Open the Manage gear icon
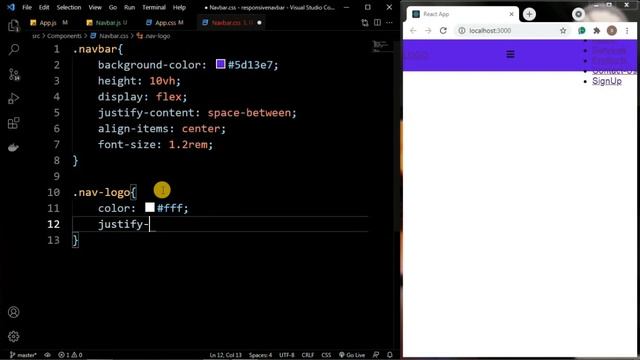This screenshot has width=640, height=360. coord(13,336)
